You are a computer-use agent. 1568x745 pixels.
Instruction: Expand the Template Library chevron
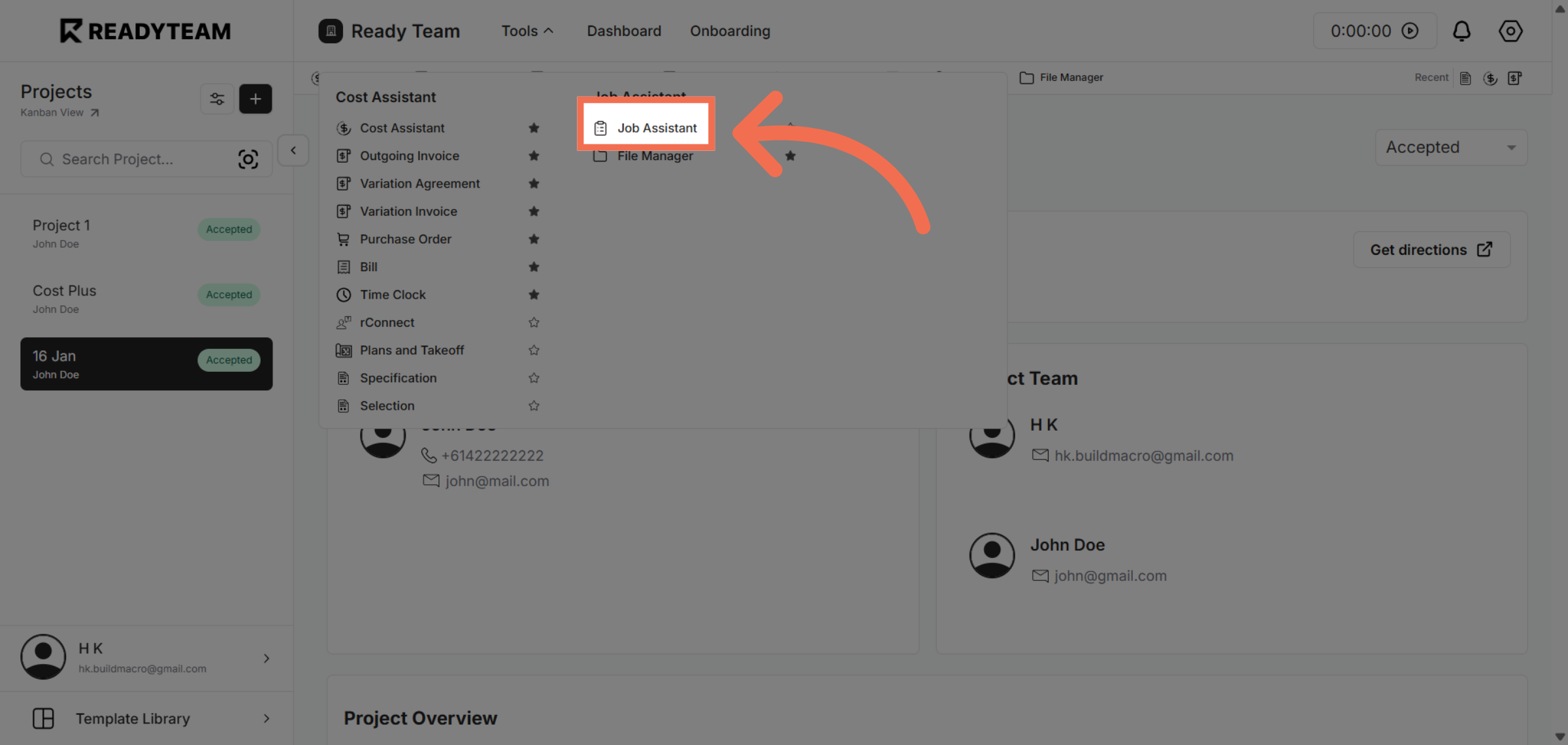click(267, 719)
